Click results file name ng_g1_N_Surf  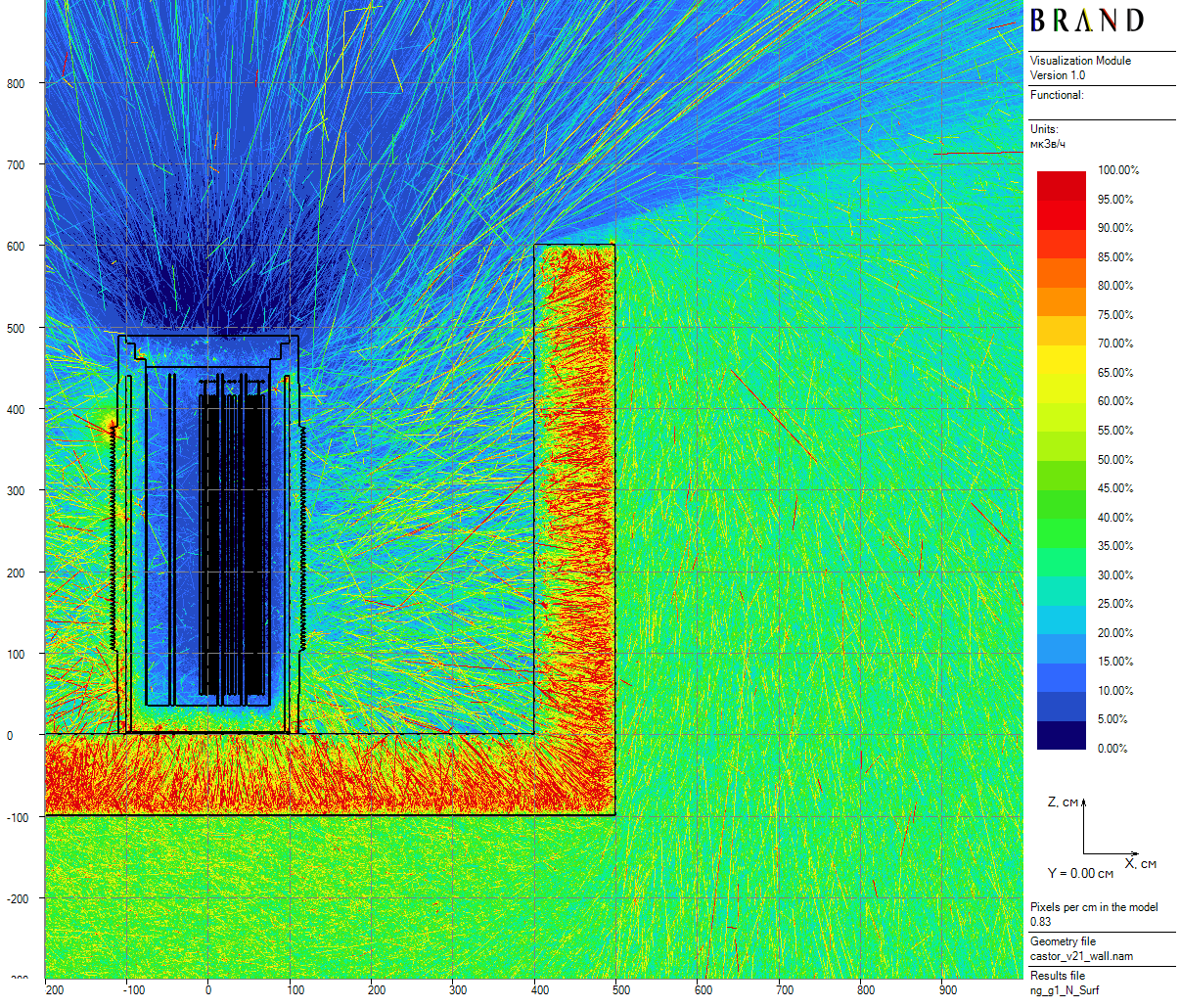[1064, 990]
